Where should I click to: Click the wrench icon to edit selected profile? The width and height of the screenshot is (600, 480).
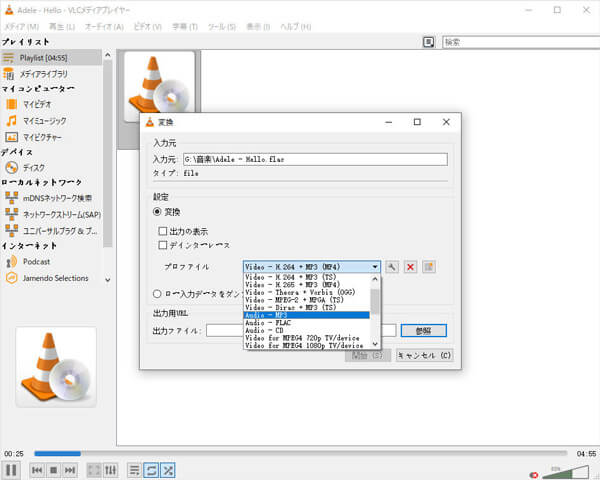click(393, 267)
